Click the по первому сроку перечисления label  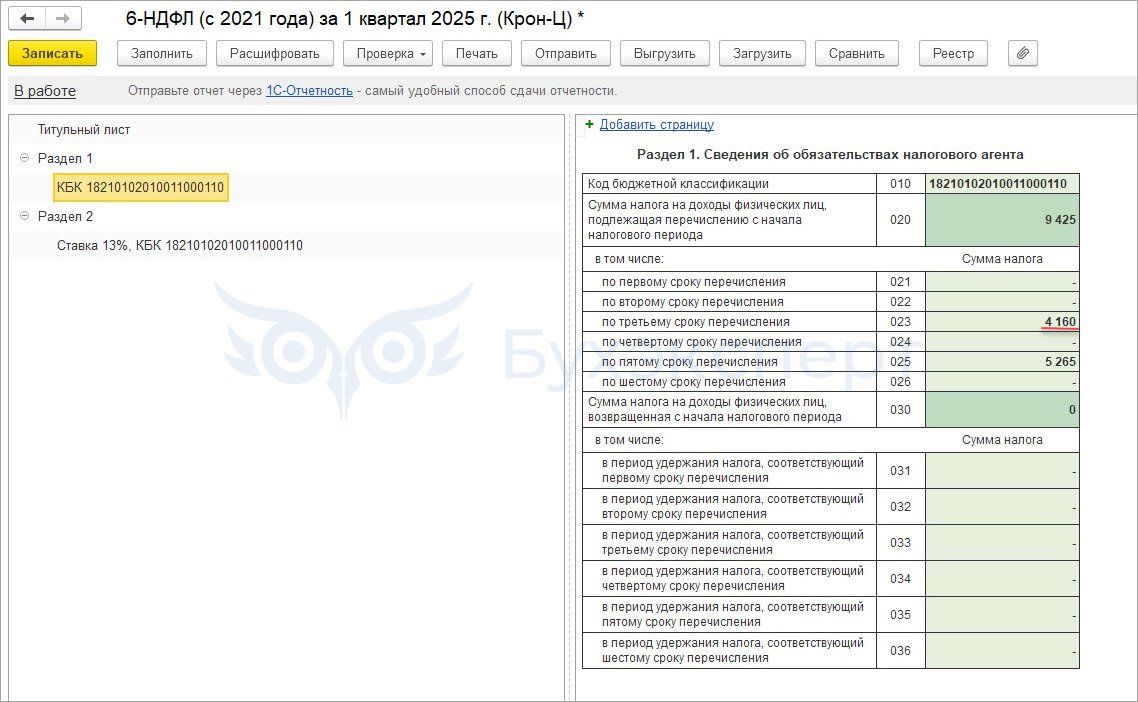coord(693,282)
